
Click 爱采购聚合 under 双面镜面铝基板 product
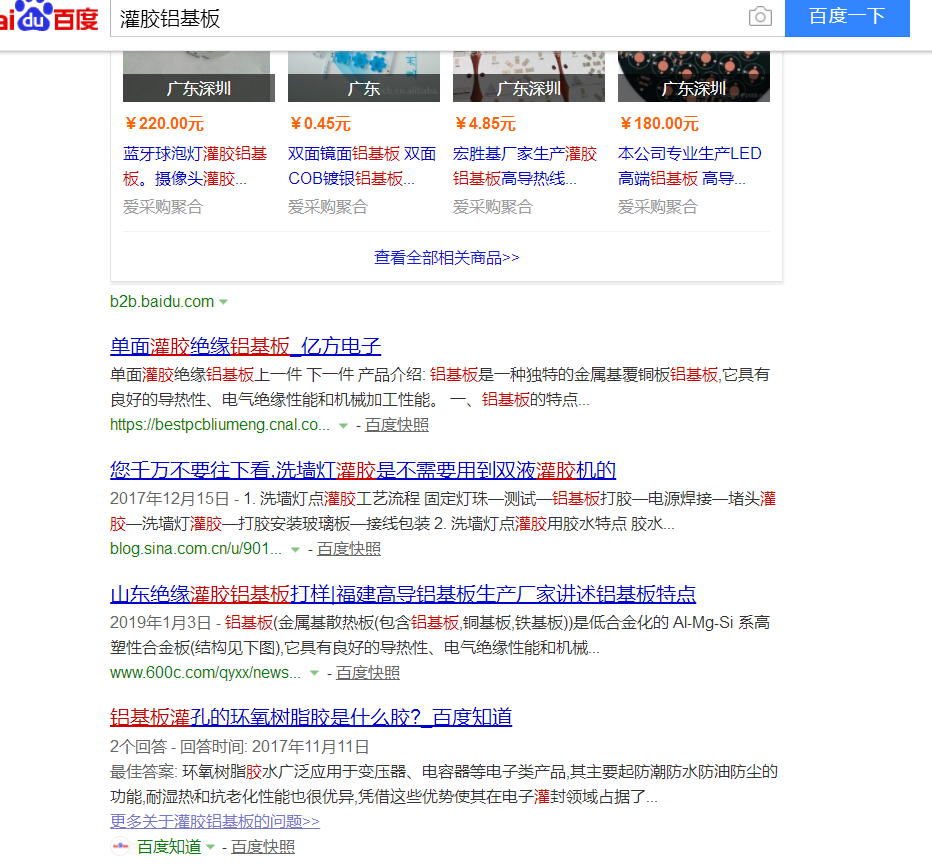pyautogui.click(x=328, y=207)
